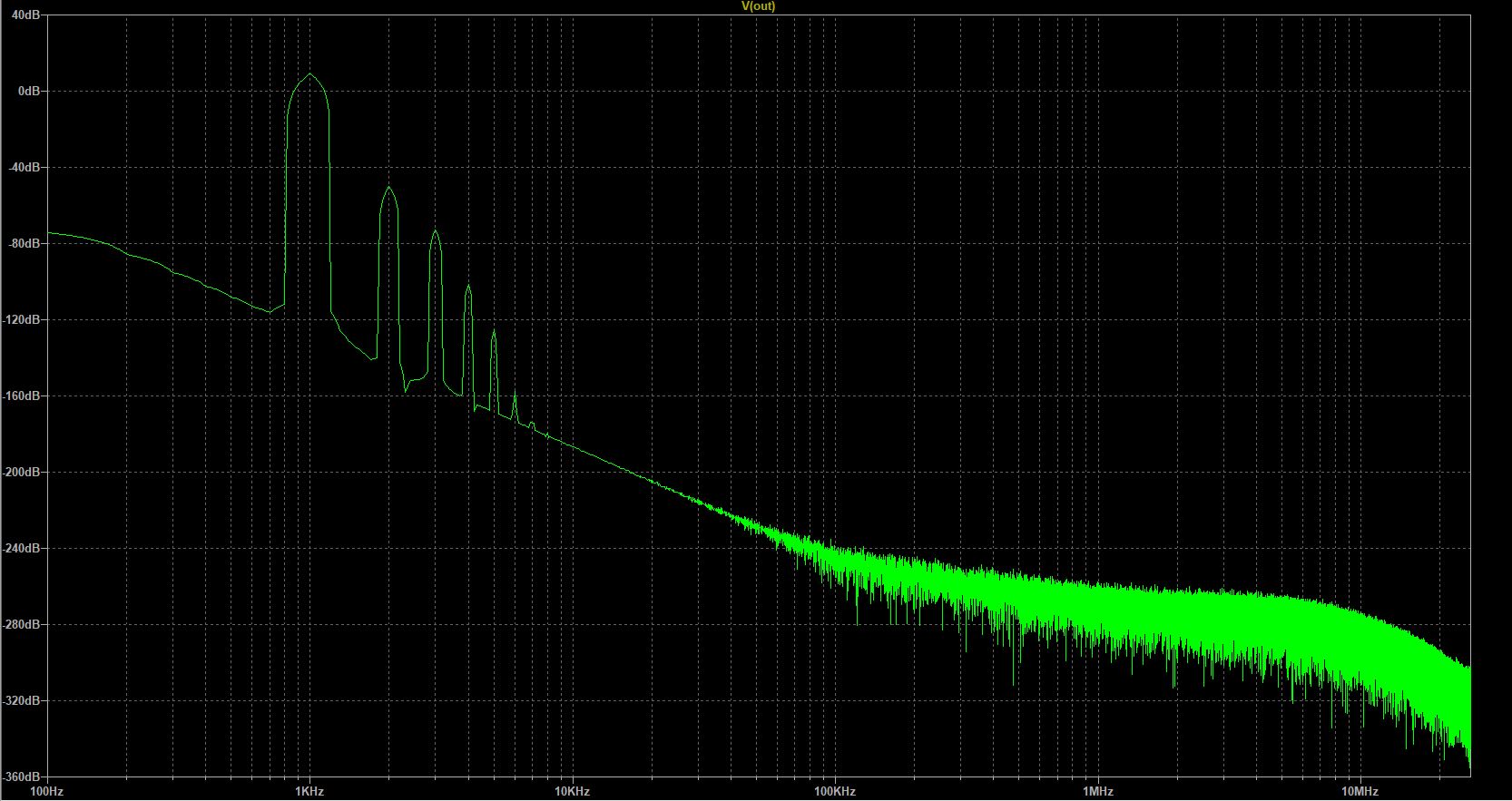The width and height of the screenshot is (1512, 801).
Task: Click the 1MHz frequency label
Action: coord(1098,792)
